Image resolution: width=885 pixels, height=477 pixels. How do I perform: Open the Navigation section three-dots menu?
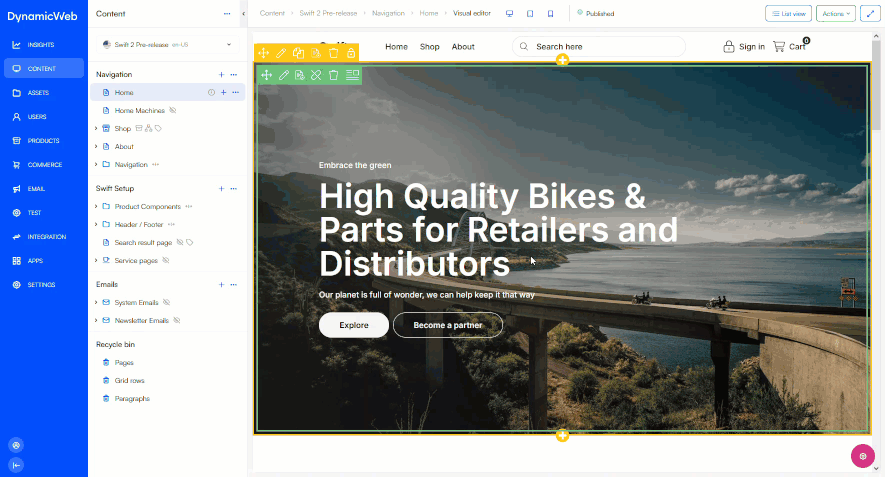[x=234, y=75]
